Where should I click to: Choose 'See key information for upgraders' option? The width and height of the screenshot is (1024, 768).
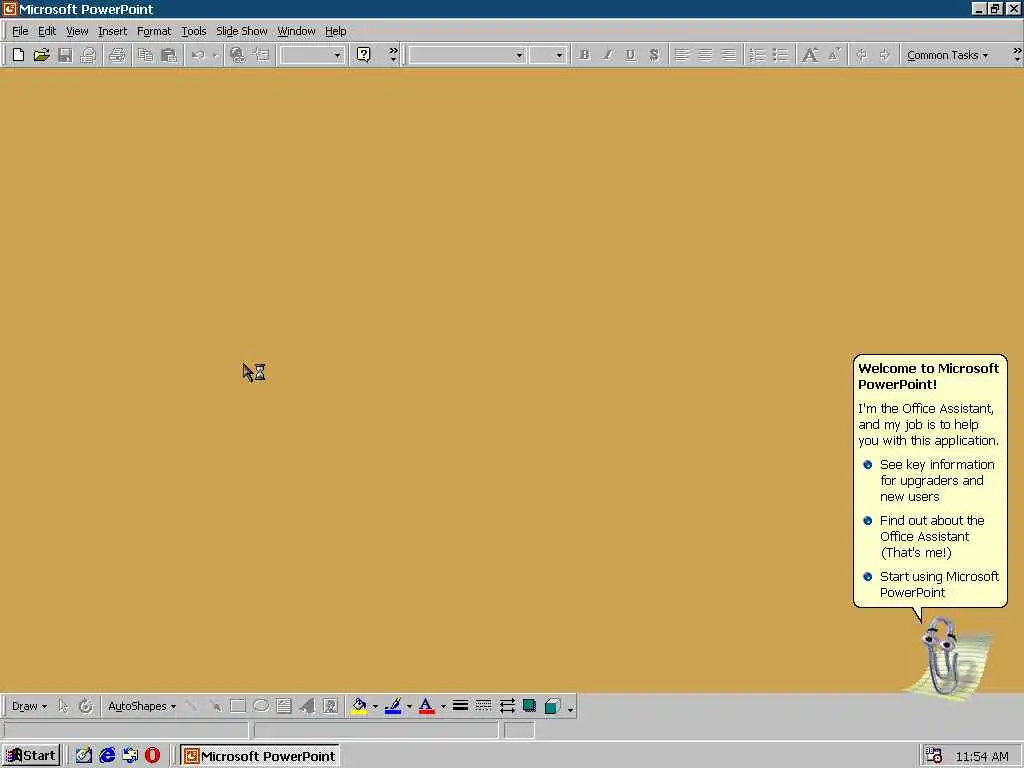930,481
